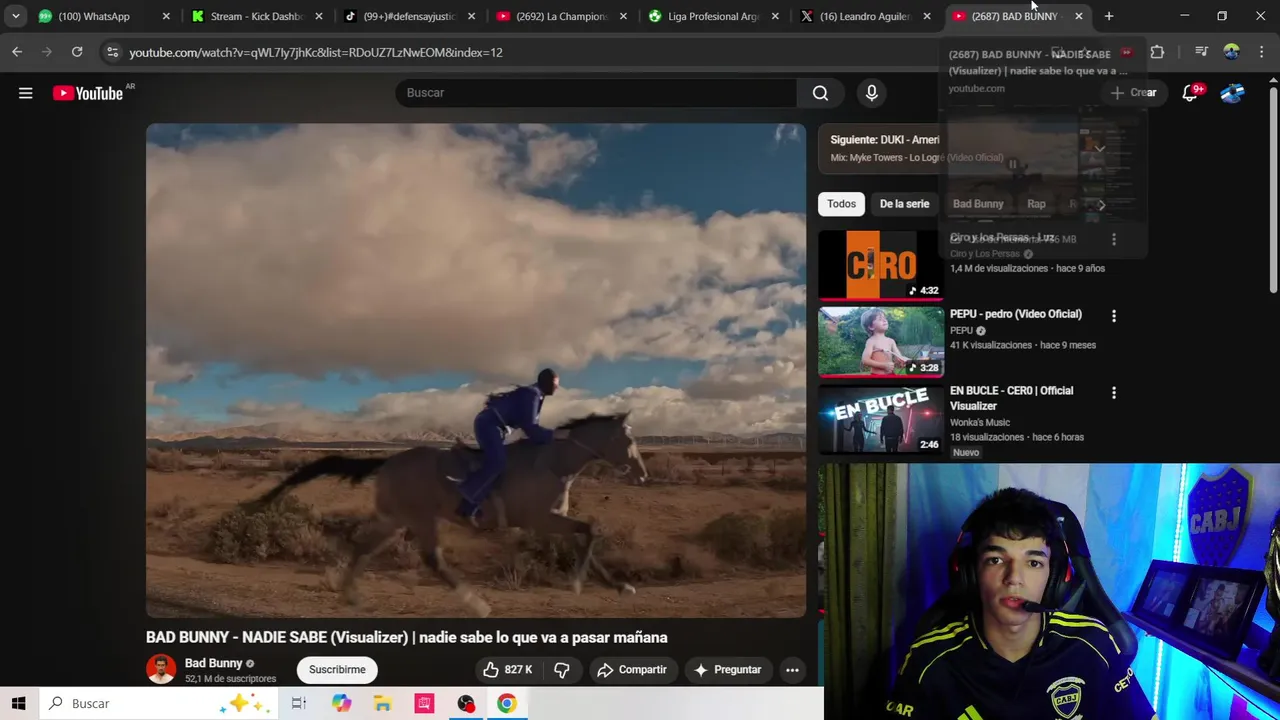The image size is (1280, 720).
Task: Open the tab search dropdown arrow
Action: pyautogui.click(x=15, y=16)
